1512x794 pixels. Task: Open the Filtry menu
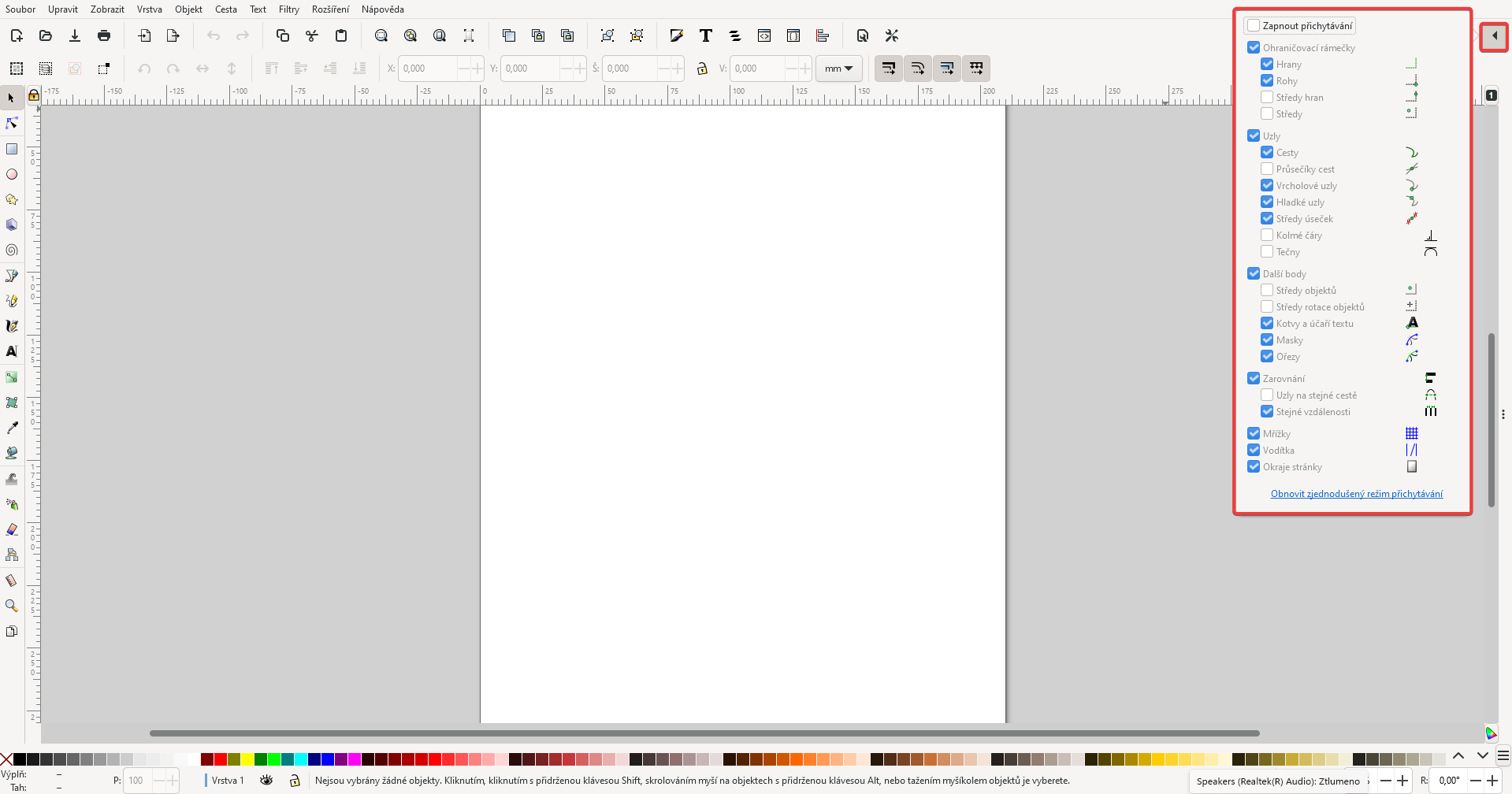(x=288, y=9)
